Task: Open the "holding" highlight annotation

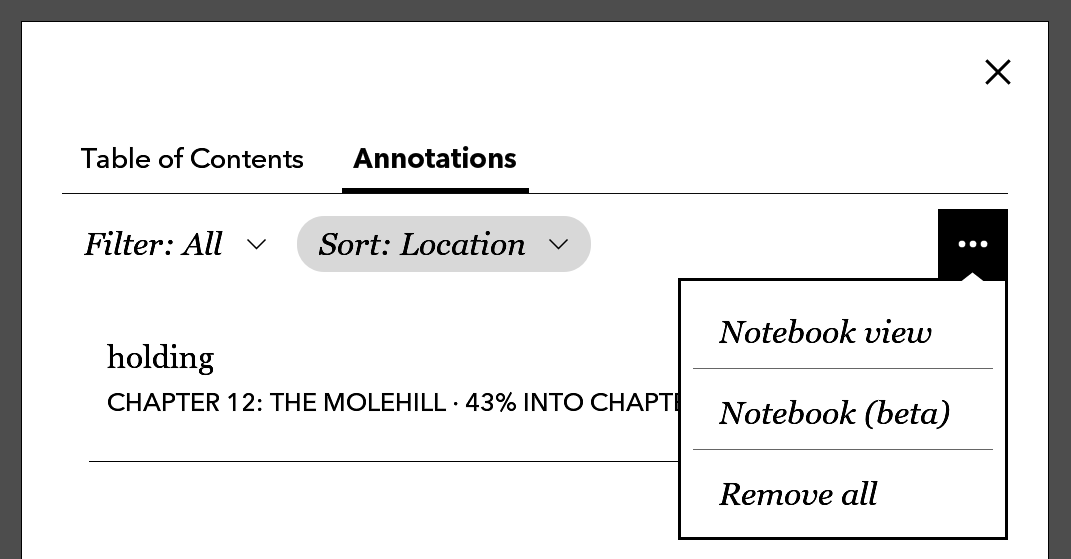Action: tap(161, 358)
